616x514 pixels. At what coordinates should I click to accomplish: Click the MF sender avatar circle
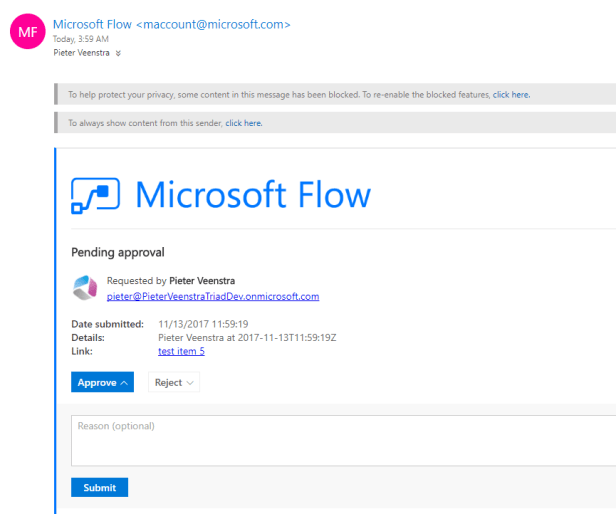(x=28, y=31)
